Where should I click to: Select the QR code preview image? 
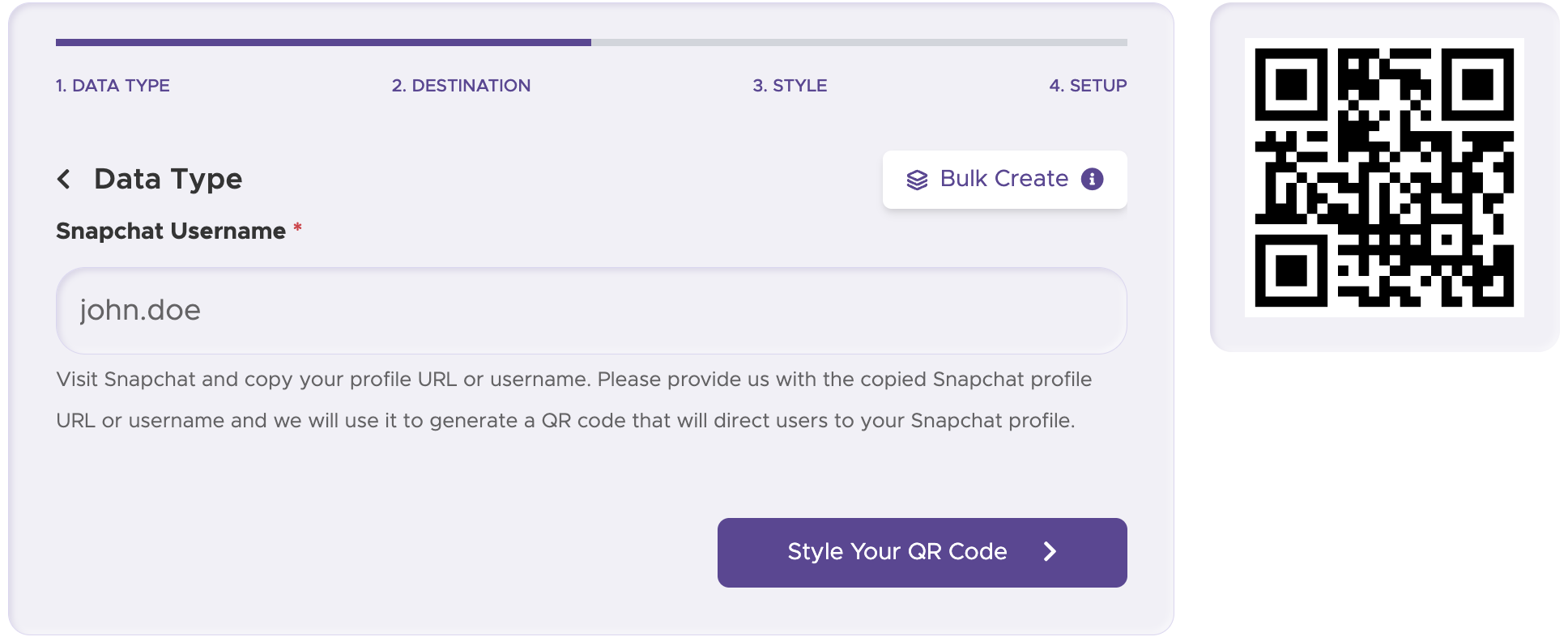[x=1382, y=176]
